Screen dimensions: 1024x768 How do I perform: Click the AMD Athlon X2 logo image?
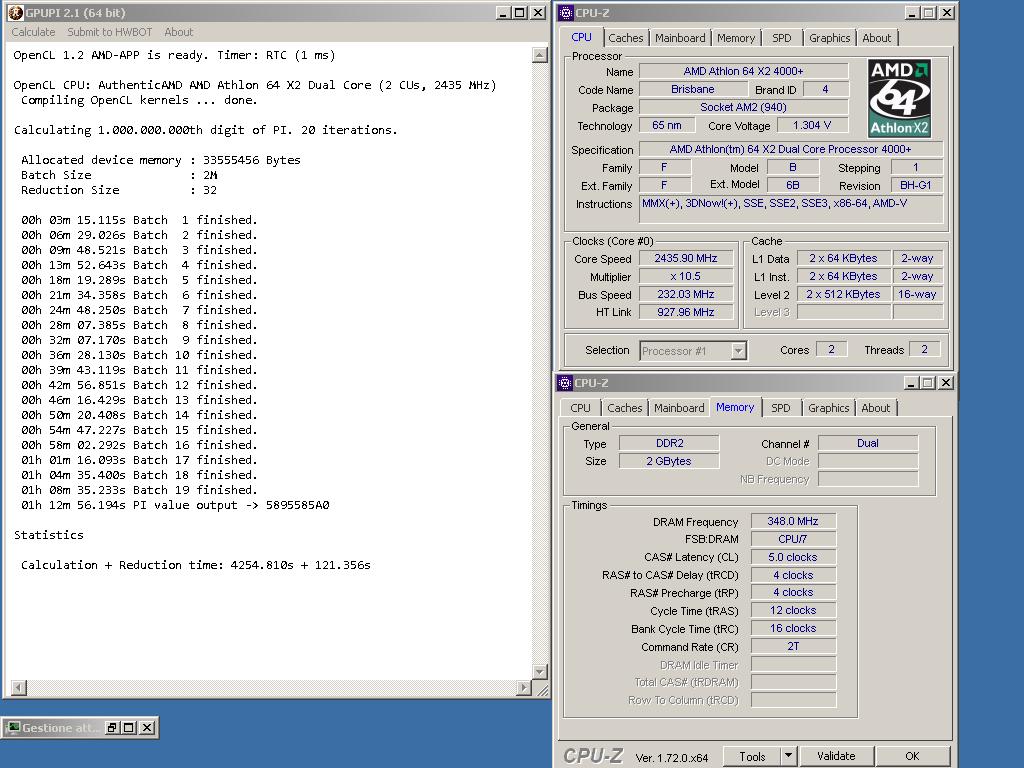tap(899, 98)
